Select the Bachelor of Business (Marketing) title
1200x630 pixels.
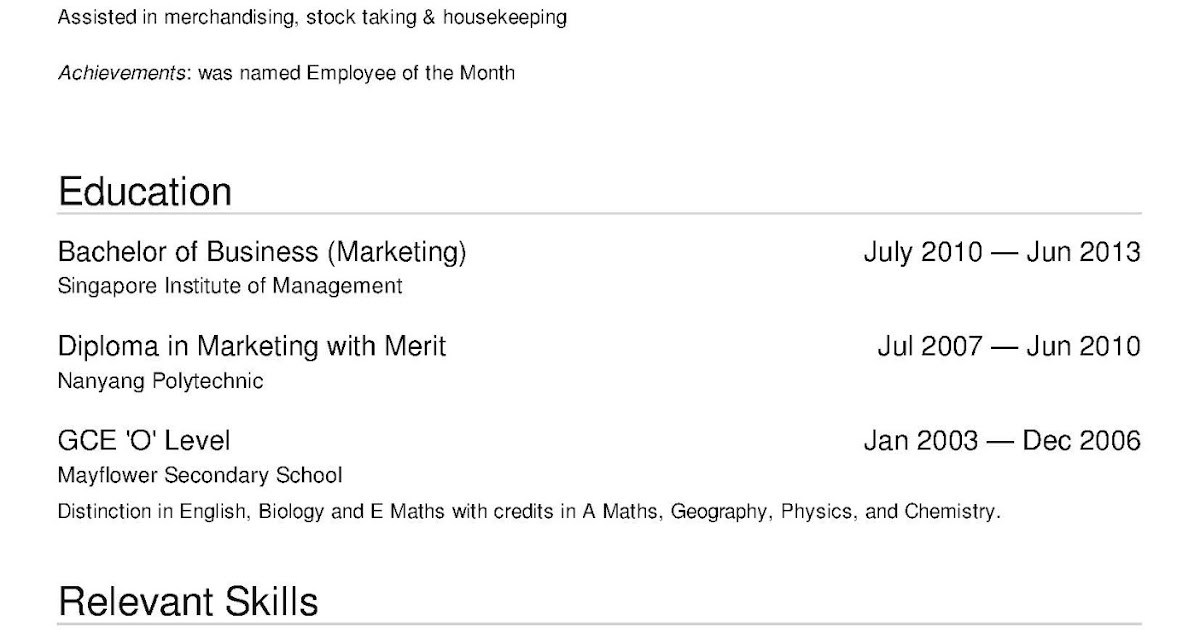tap(262, 252)
